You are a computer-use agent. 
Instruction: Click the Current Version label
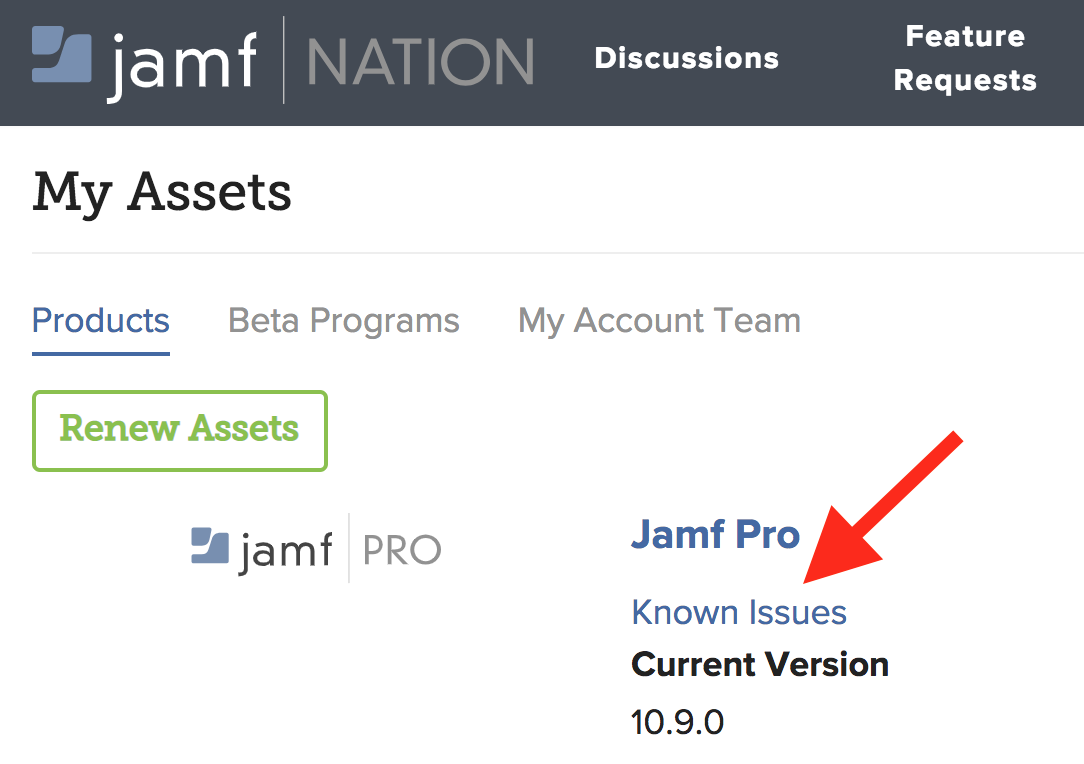tap(759, 664)
